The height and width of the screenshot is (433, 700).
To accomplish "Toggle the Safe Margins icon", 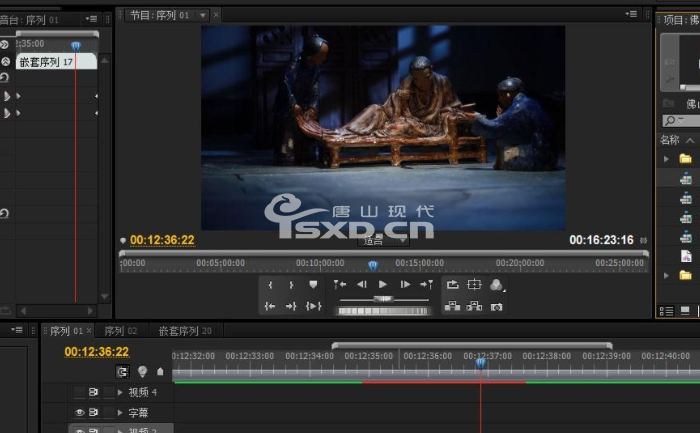I will pyautogui.click(x=474, y=285).
